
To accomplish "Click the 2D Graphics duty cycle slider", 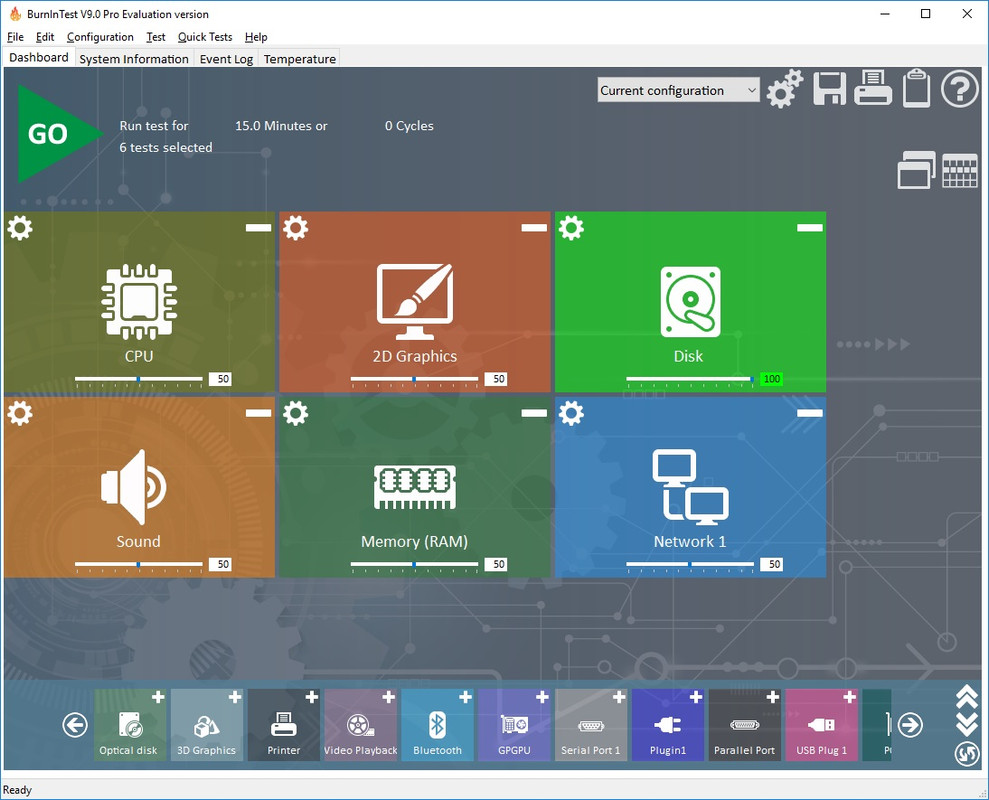I will [414, 380].
